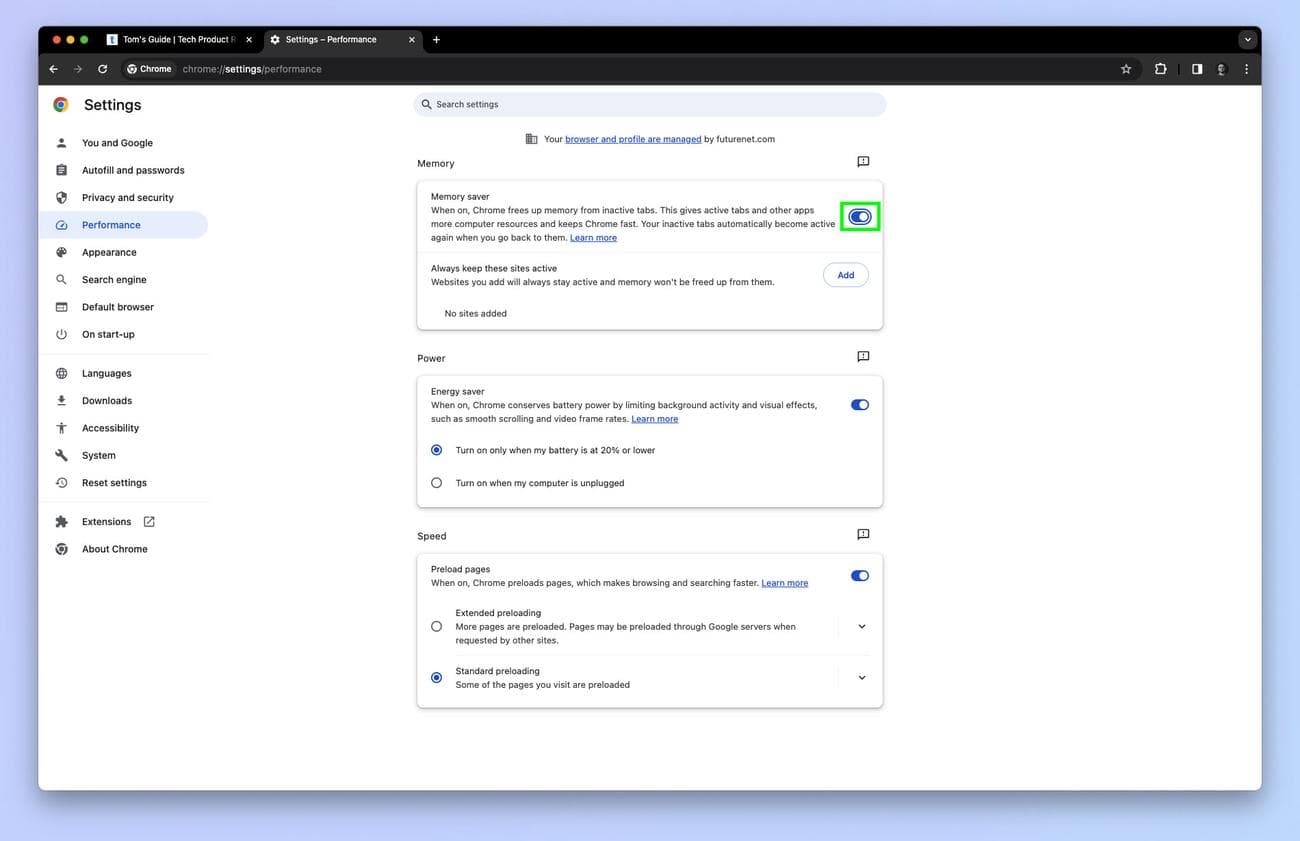The image size is (1300, 841).
Task: Click the Search settings field
Action: [x=650, y=104]
